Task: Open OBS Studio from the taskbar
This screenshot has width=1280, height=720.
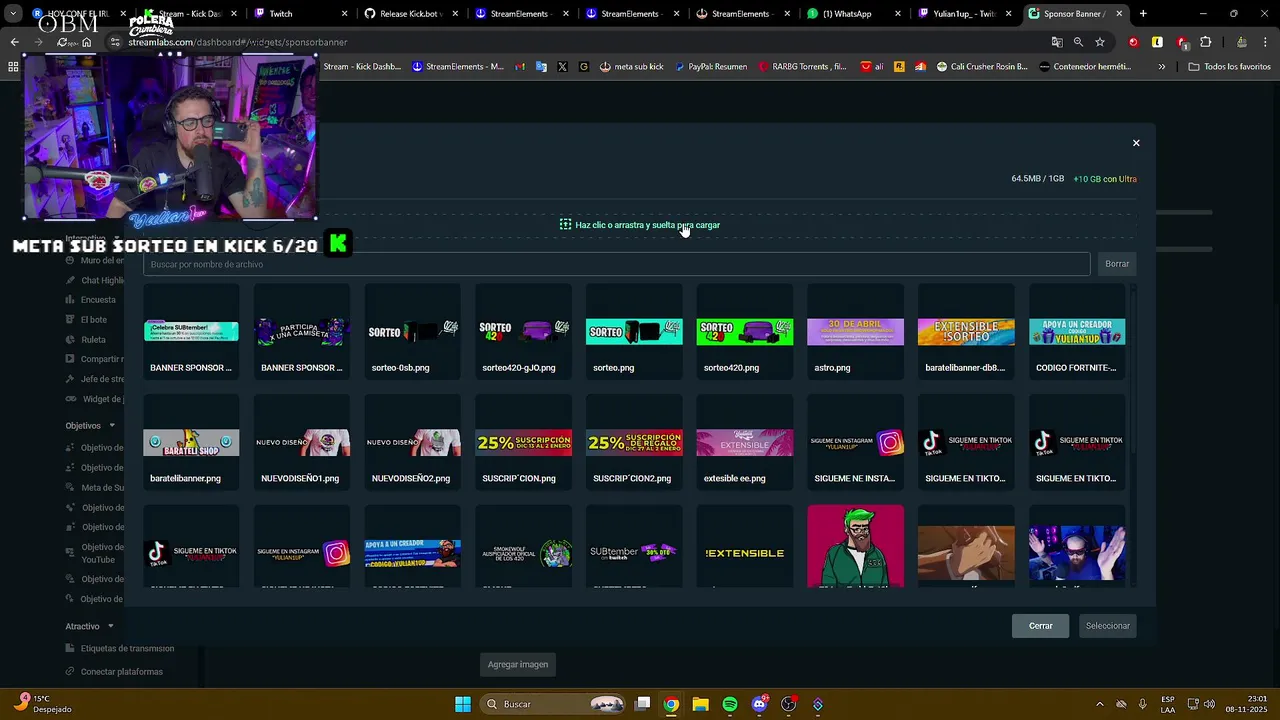Action: click(x=789, y=704)
